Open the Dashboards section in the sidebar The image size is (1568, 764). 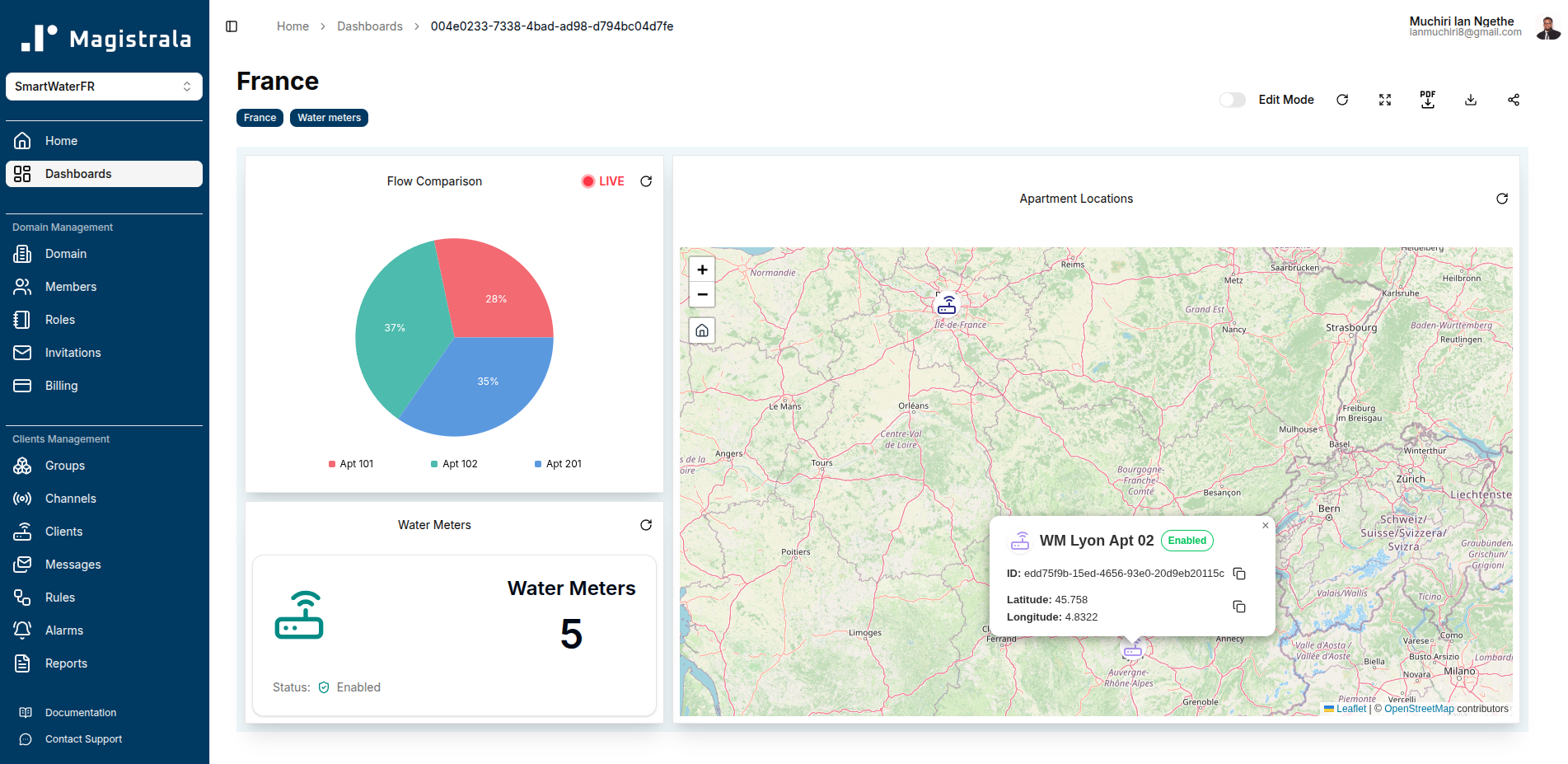(x=79, y=174)
